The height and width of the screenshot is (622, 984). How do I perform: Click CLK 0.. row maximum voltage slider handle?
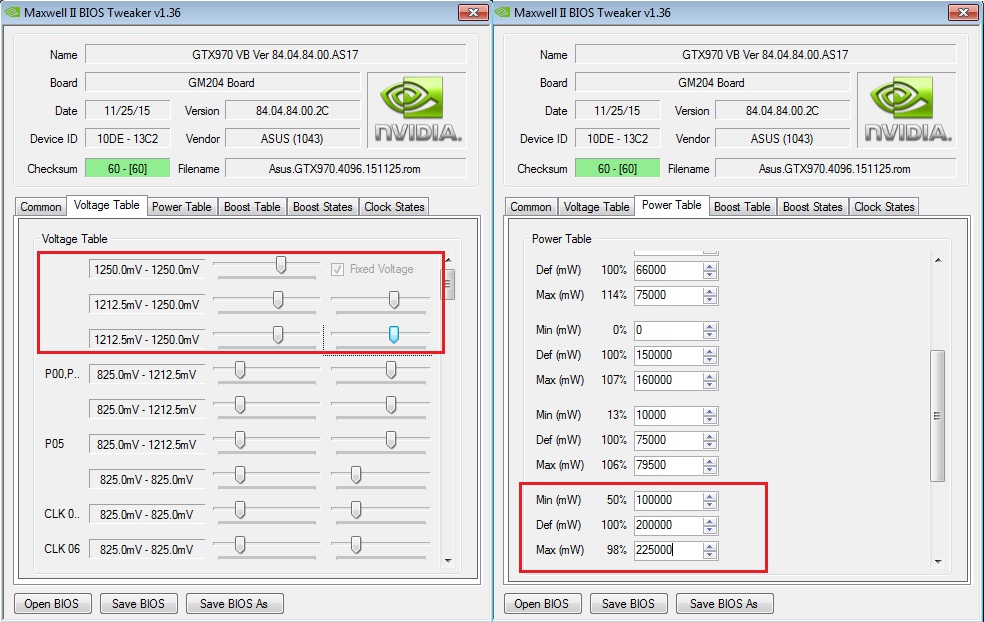(356, 509)
